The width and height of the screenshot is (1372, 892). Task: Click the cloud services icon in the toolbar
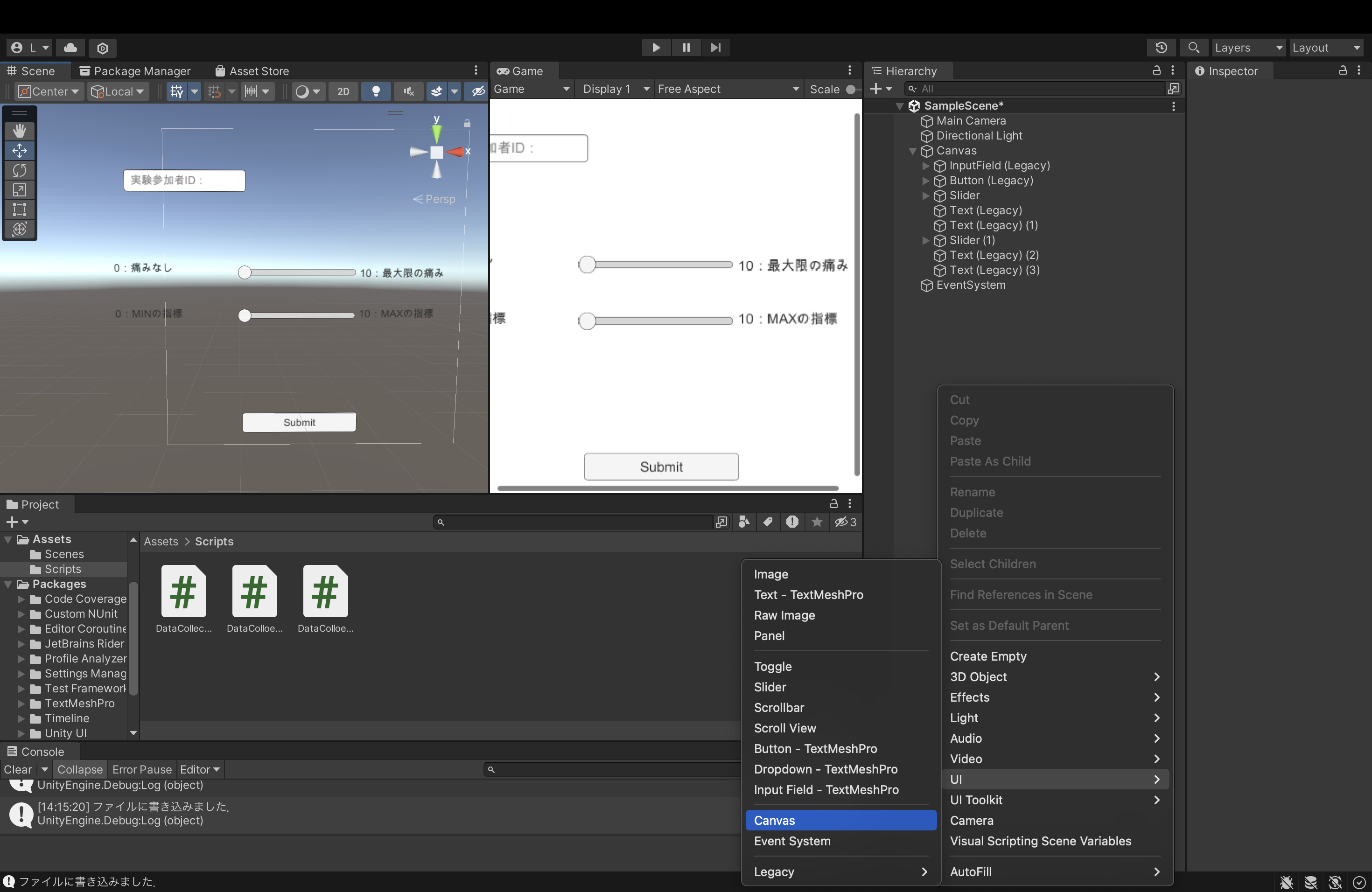coord(70,48)
